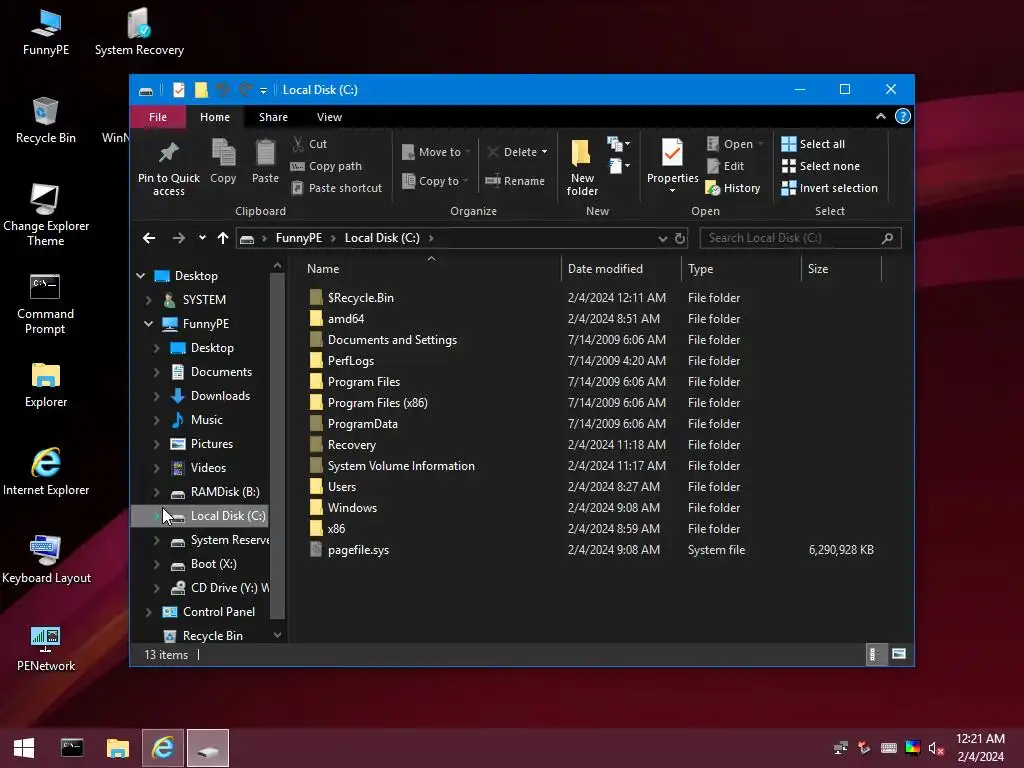Open Customize Quick Access Toolbar dropdown

pos(263,91)
